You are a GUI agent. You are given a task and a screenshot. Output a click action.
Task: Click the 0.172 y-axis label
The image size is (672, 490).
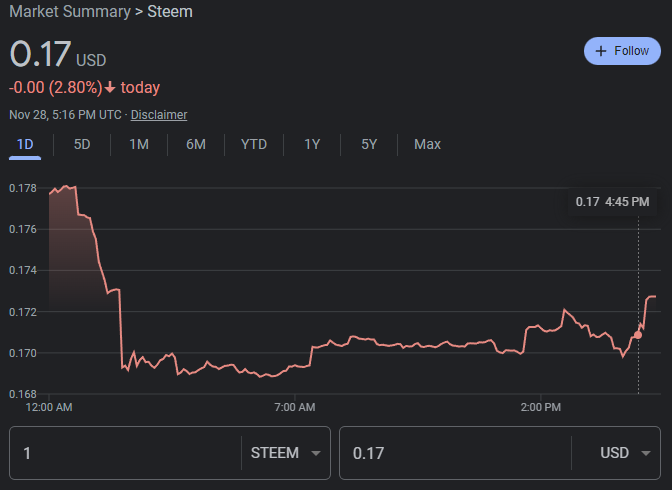pos(23,312)
